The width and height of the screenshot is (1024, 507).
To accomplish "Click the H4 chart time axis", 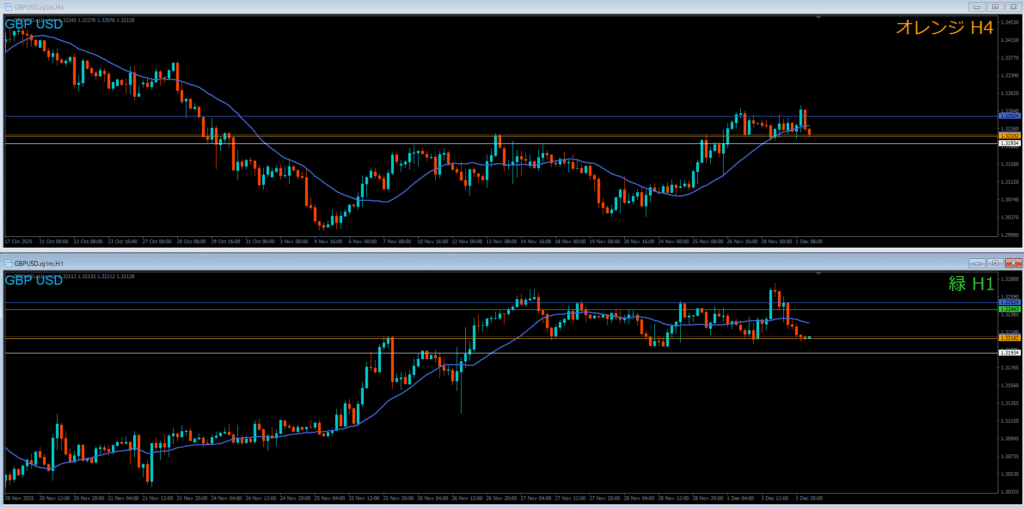I will coord(500,241).
